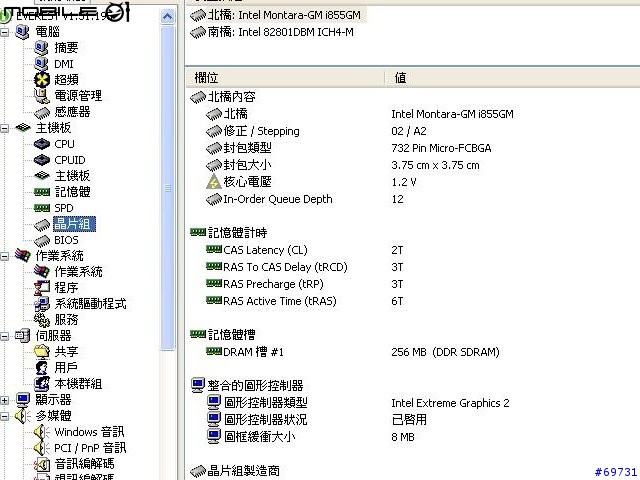Collapse the 伺服器 tree node
This screenshot has height=480, width=640.
tap(4, 336)
